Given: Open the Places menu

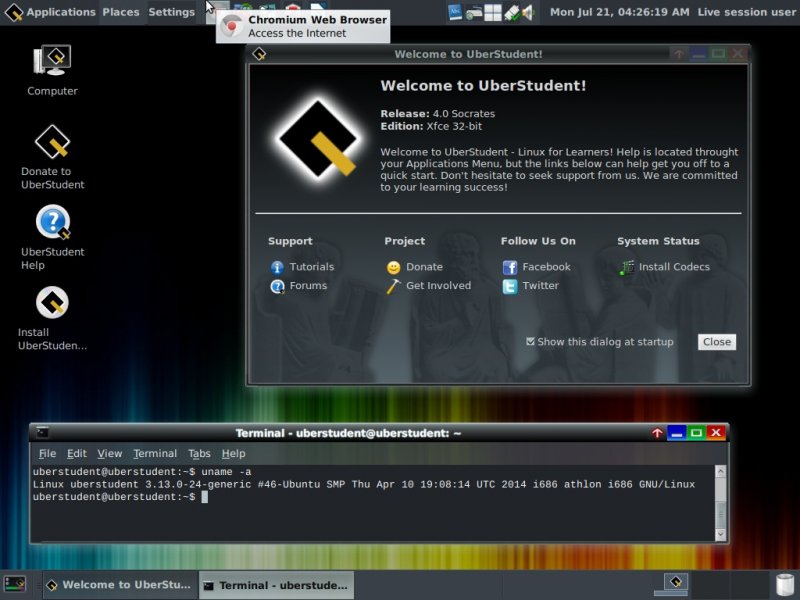Looking at the screenshot, I should click(x=121, y=12).
